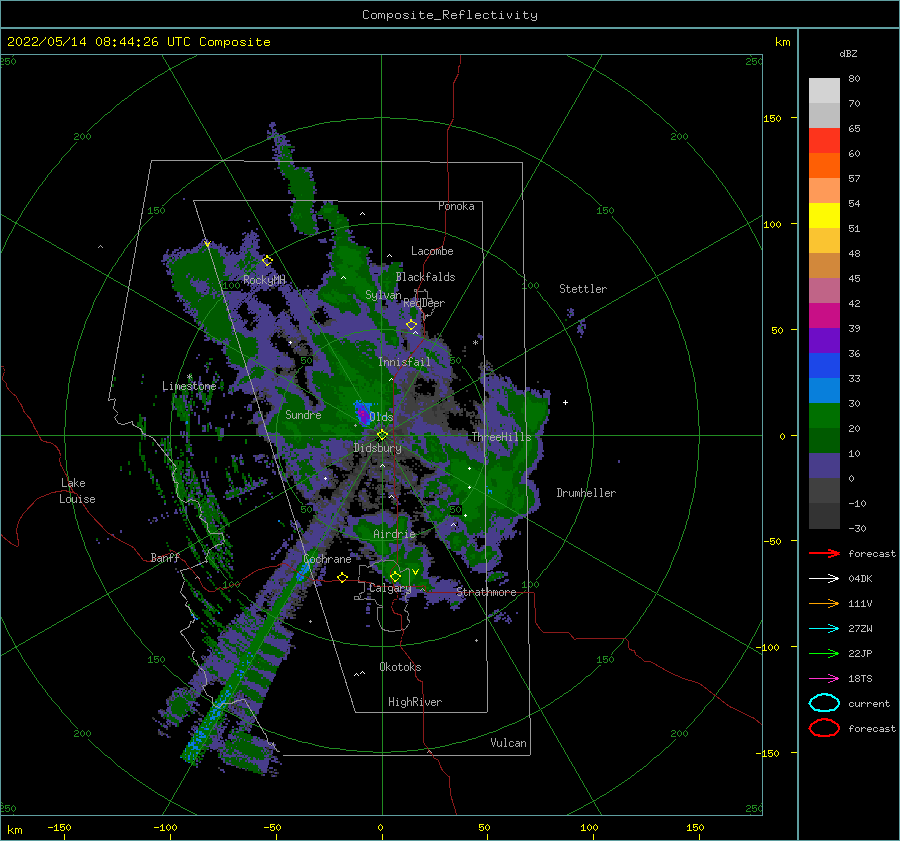Screen dimensions: 900x841
Task: Click the cyan 'current' ellipse legend icon
Action: [824, 703]
